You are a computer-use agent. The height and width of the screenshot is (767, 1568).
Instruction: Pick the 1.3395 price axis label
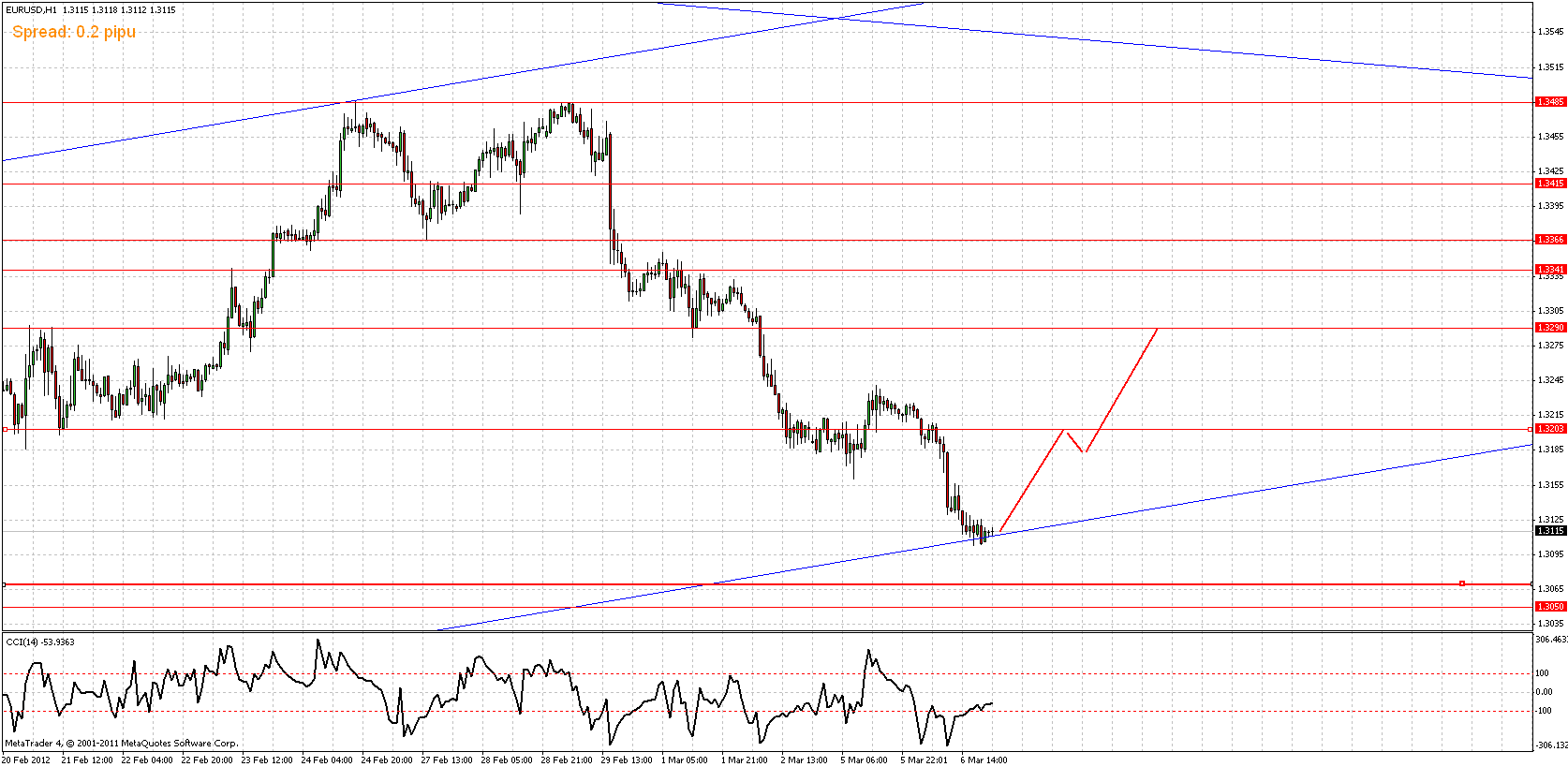(1551, 206)
